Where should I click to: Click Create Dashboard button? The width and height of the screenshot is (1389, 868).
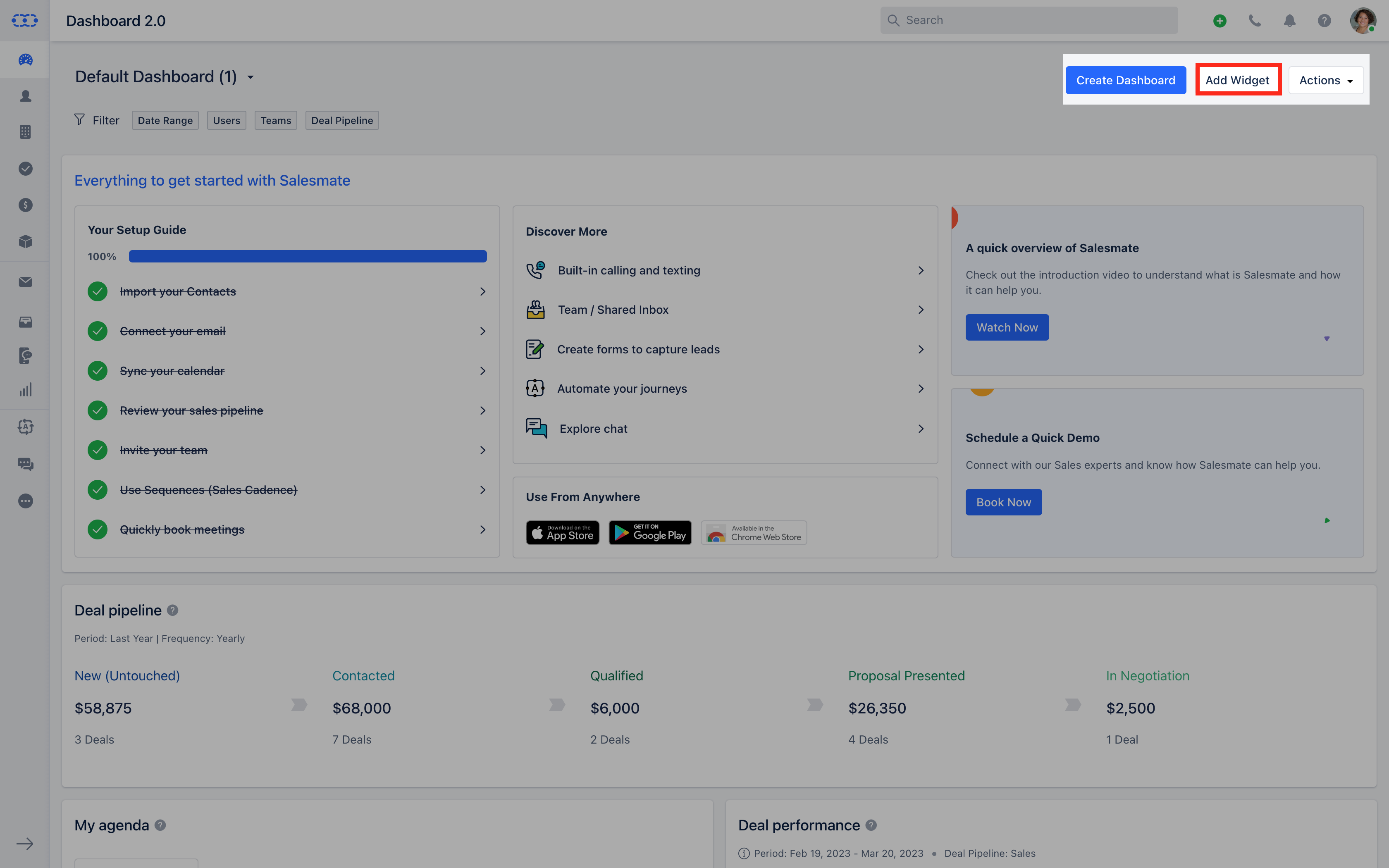pyautogui.click(x=1126, y=80)
